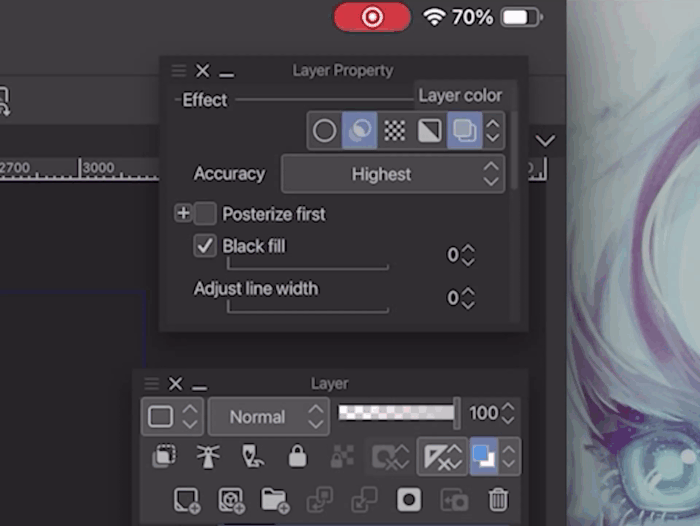The image size is (700, 526).
Task: Enable the Posterize first checkbox
Action: point(205,213)
